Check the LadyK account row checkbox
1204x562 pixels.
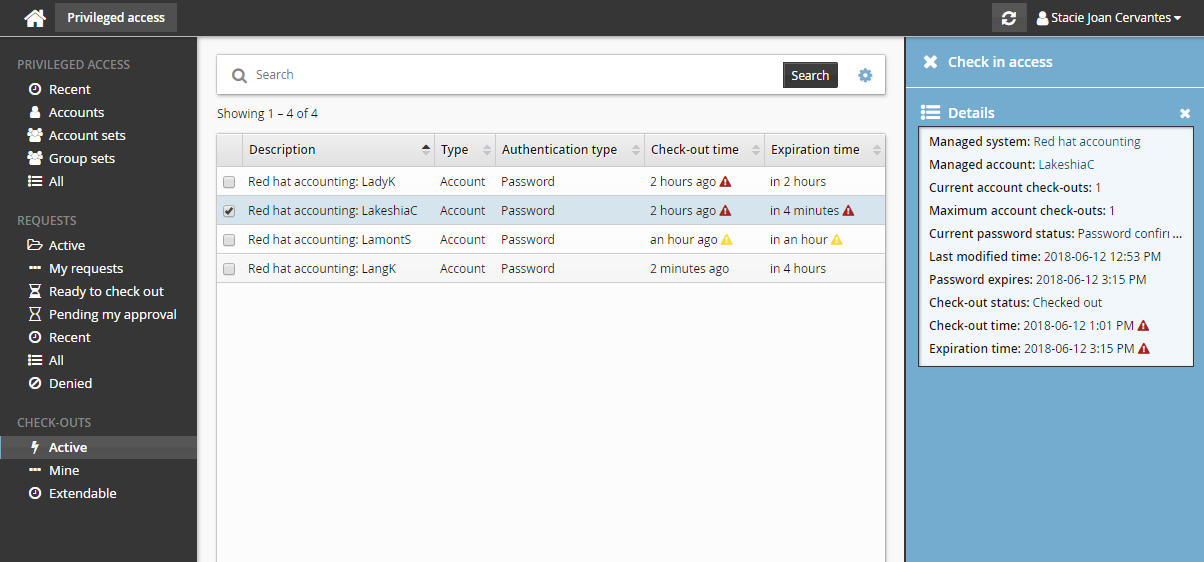coord(229,182)
